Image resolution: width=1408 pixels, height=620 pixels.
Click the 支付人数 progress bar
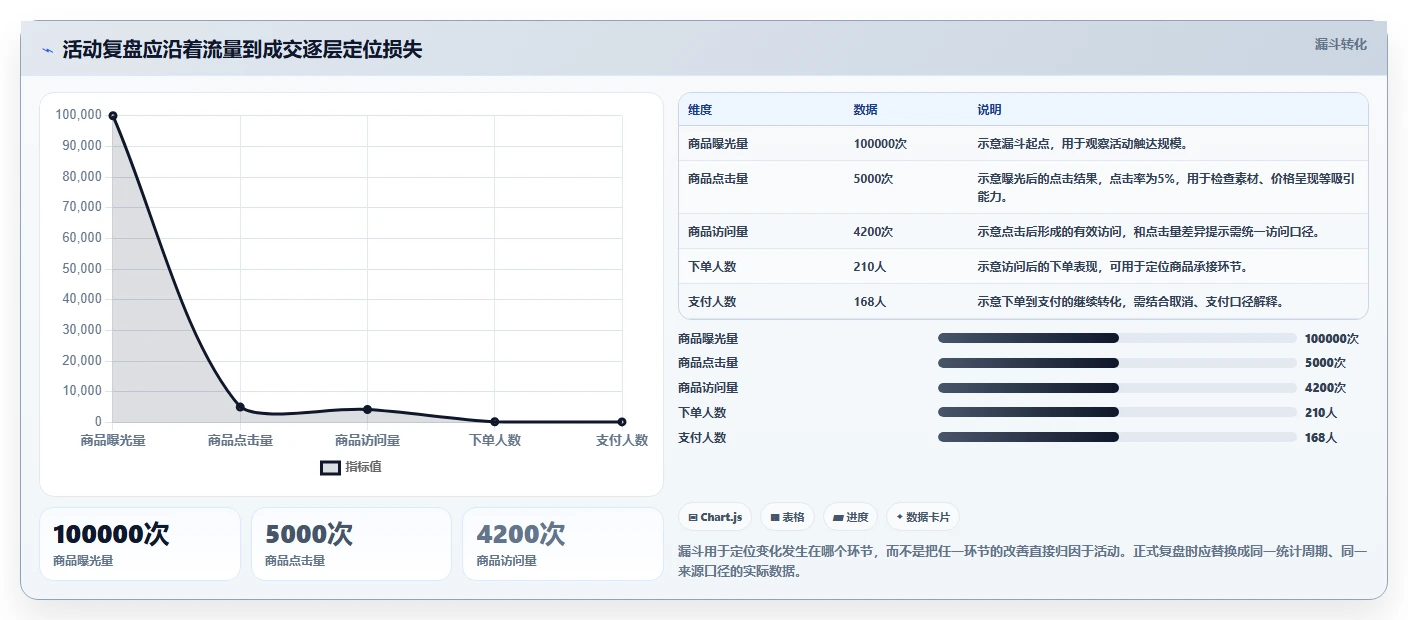(x=1117, y=437)
